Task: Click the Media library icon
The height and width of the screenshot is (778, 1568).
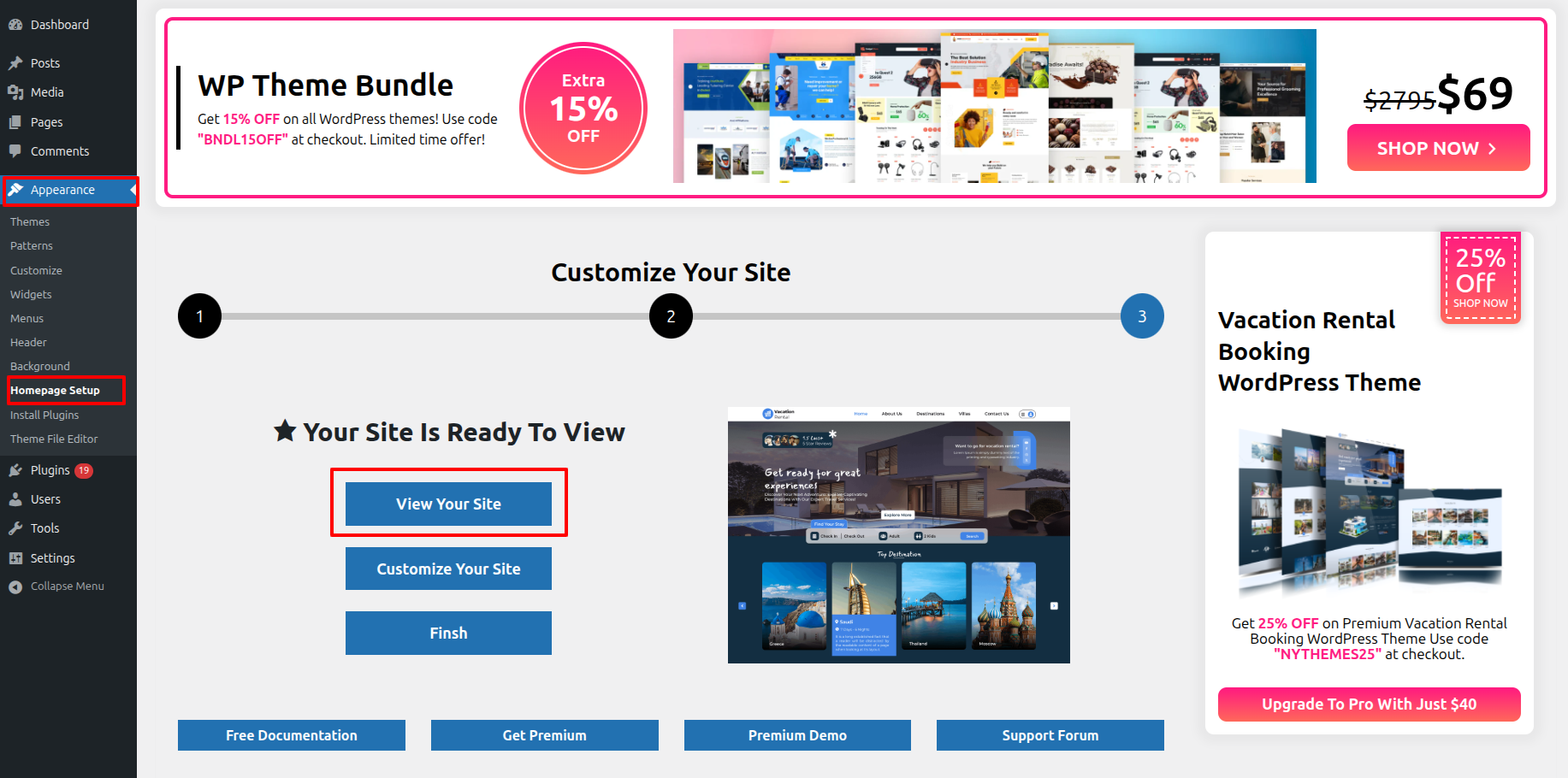Action: (x=15, y=92)
